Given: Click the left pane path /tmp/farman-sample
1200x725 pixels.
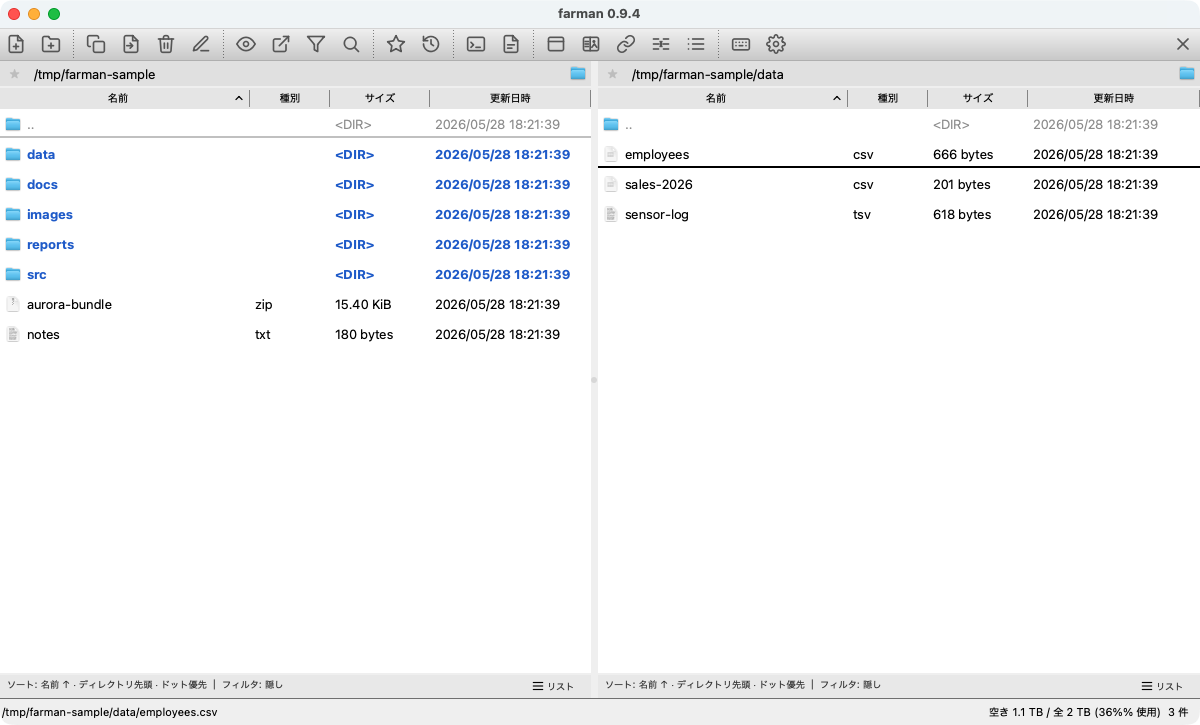Looking at the screenshot, I should pos(94,74).
